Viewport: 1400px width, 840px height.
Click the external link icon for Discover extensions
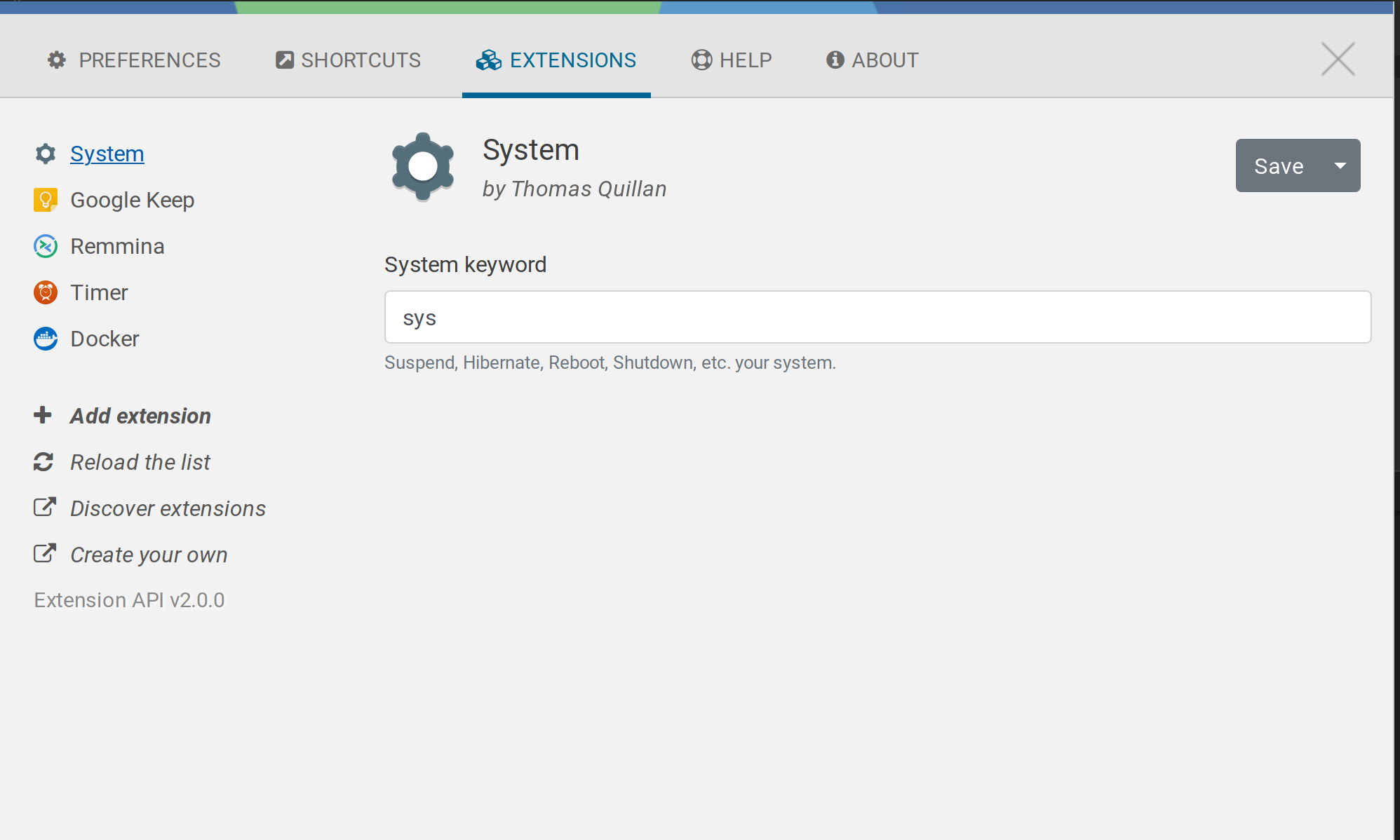coord(44,508)
